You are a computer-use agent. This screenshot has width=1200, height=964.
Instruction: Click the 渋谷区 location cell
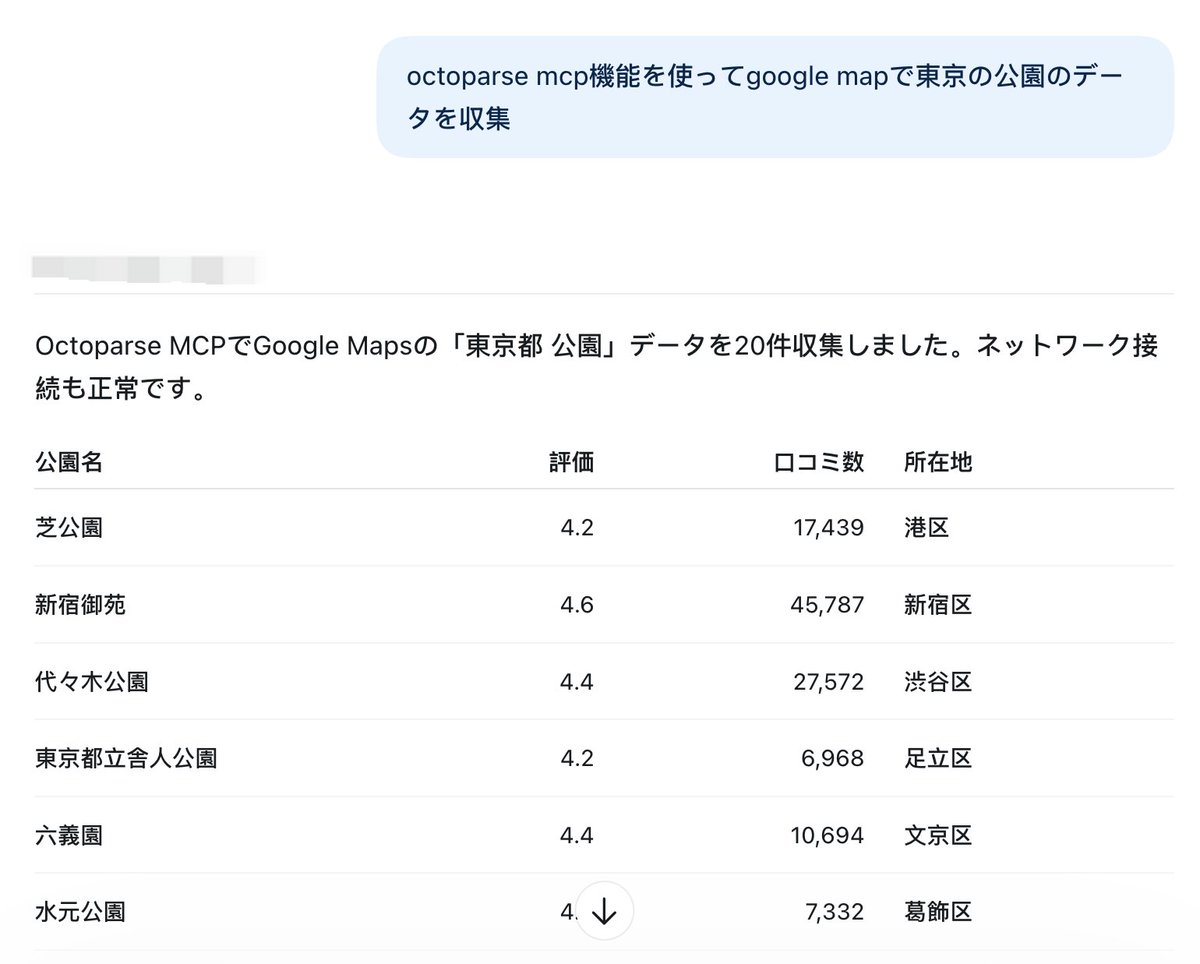pyautogui.click(x=938, y=682)
